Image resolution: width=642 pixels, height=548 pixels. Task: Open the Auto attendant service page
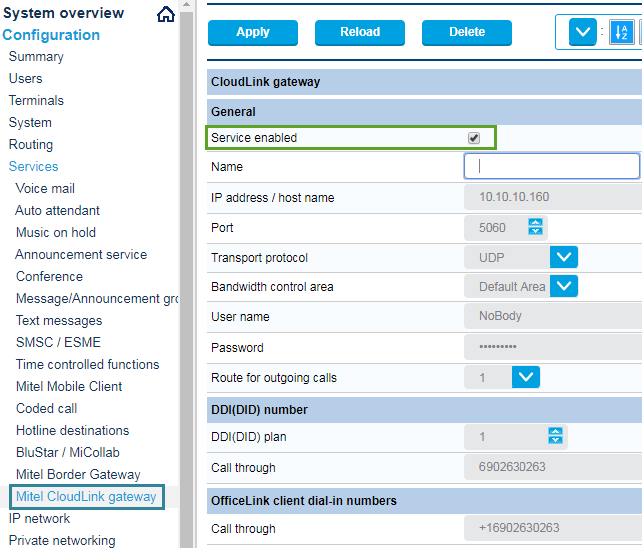point(58,210)
